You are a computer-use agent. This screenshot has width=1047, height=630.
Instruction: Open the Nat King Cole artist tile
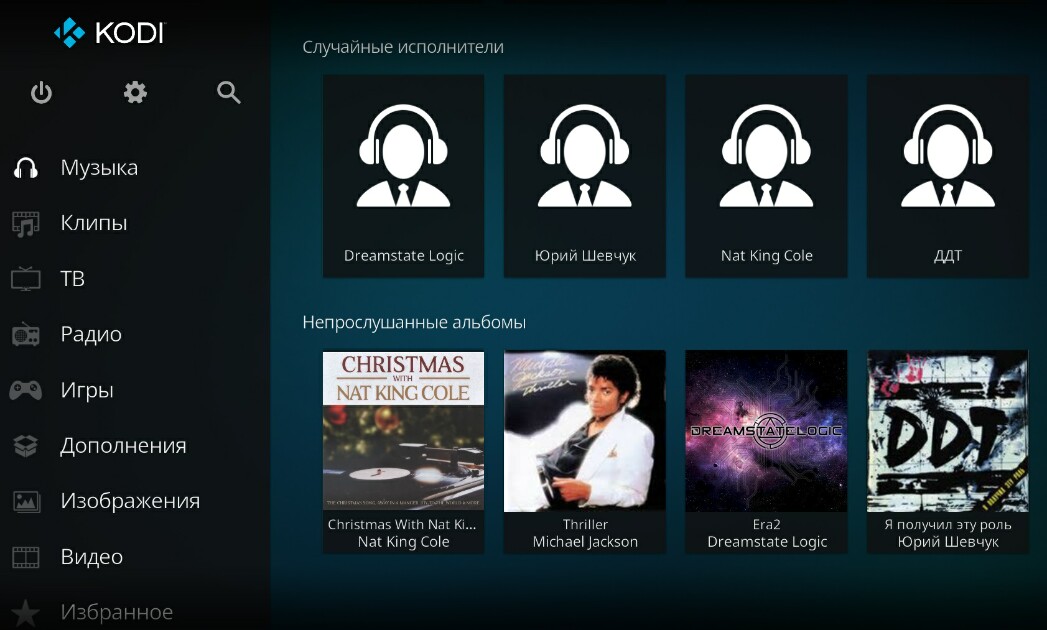pos(767,176)
